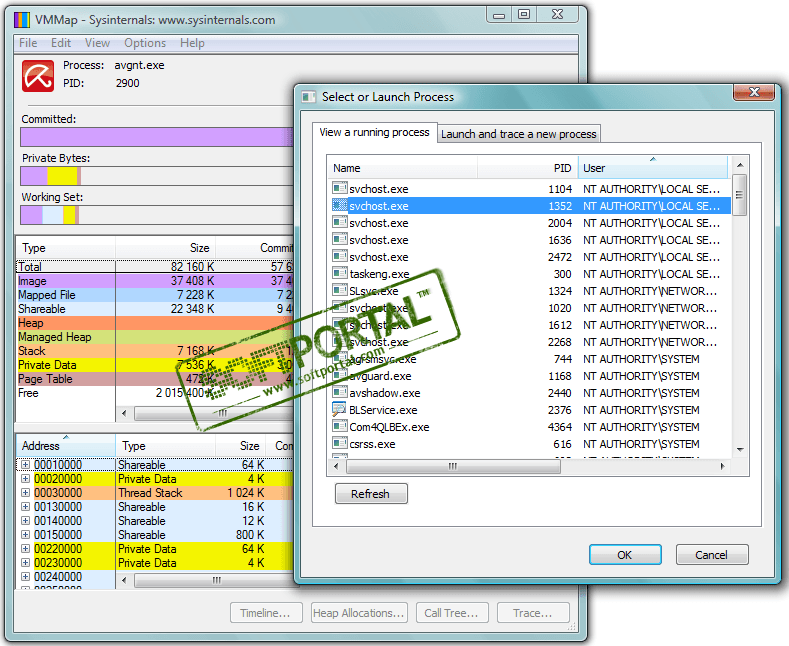Screen dimensions: 789x646
Task: Sort process list by Name column
Action: click(x=403, y=168)
